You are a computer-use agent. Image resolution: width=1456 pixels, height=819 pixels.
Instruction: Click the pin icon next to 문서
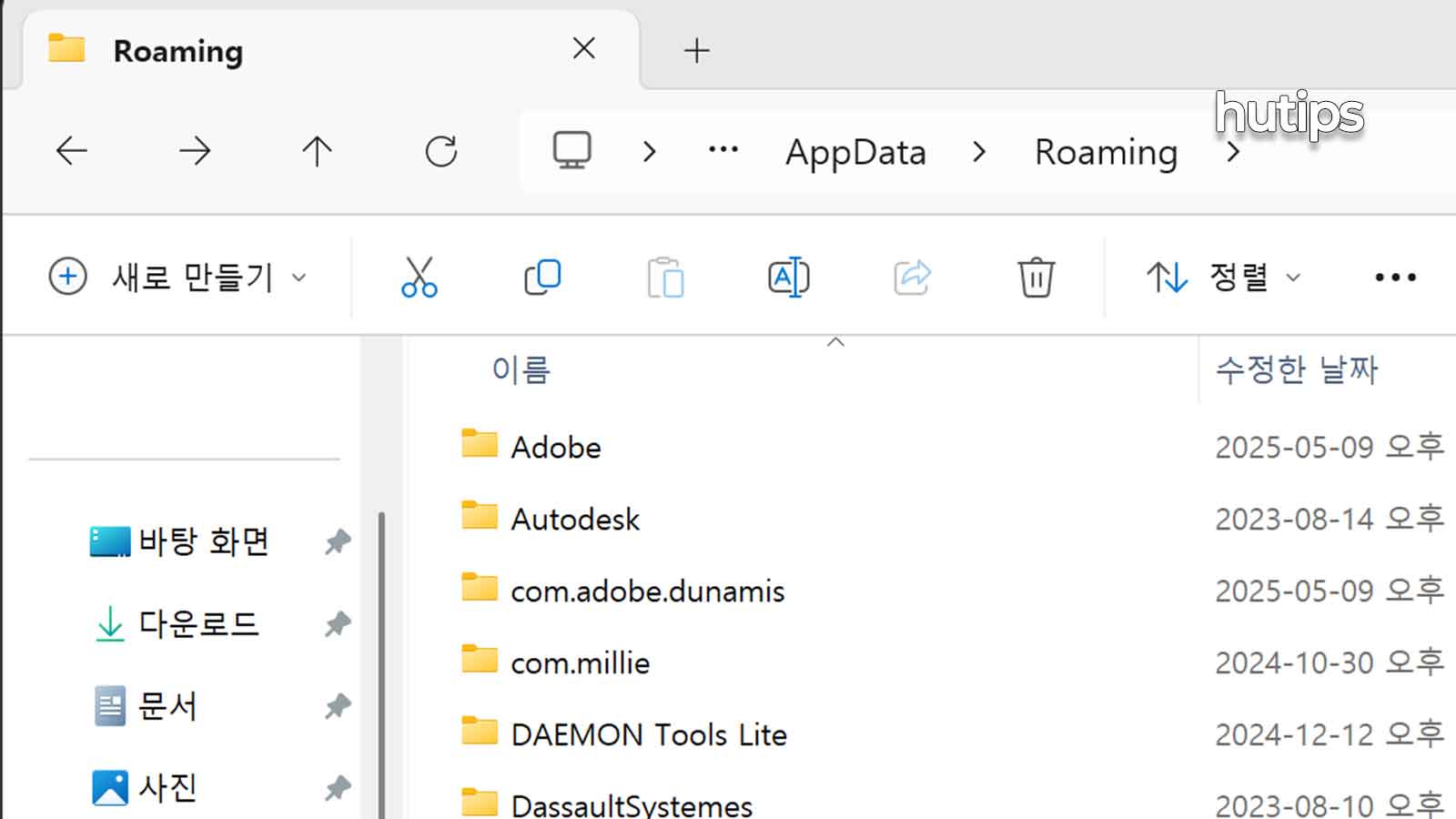tap(338, 705)
